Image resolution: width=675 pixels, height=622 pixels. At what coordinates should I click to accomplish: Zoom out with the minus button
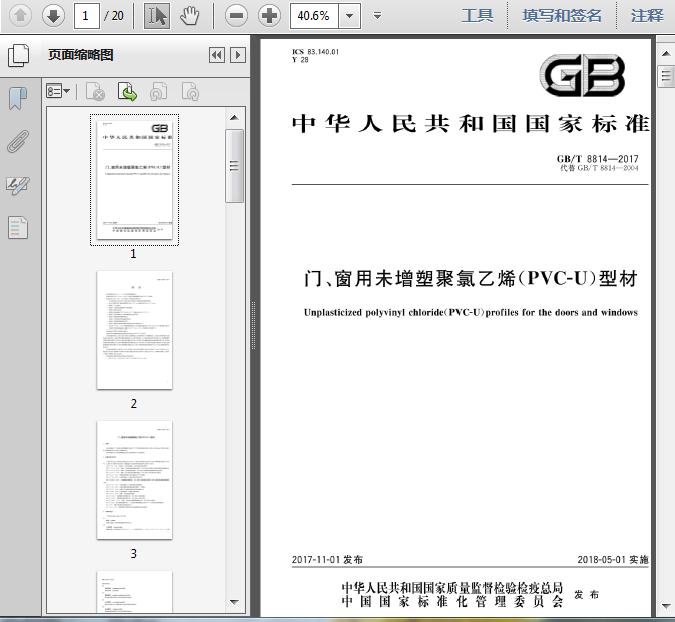click(236, 16)
